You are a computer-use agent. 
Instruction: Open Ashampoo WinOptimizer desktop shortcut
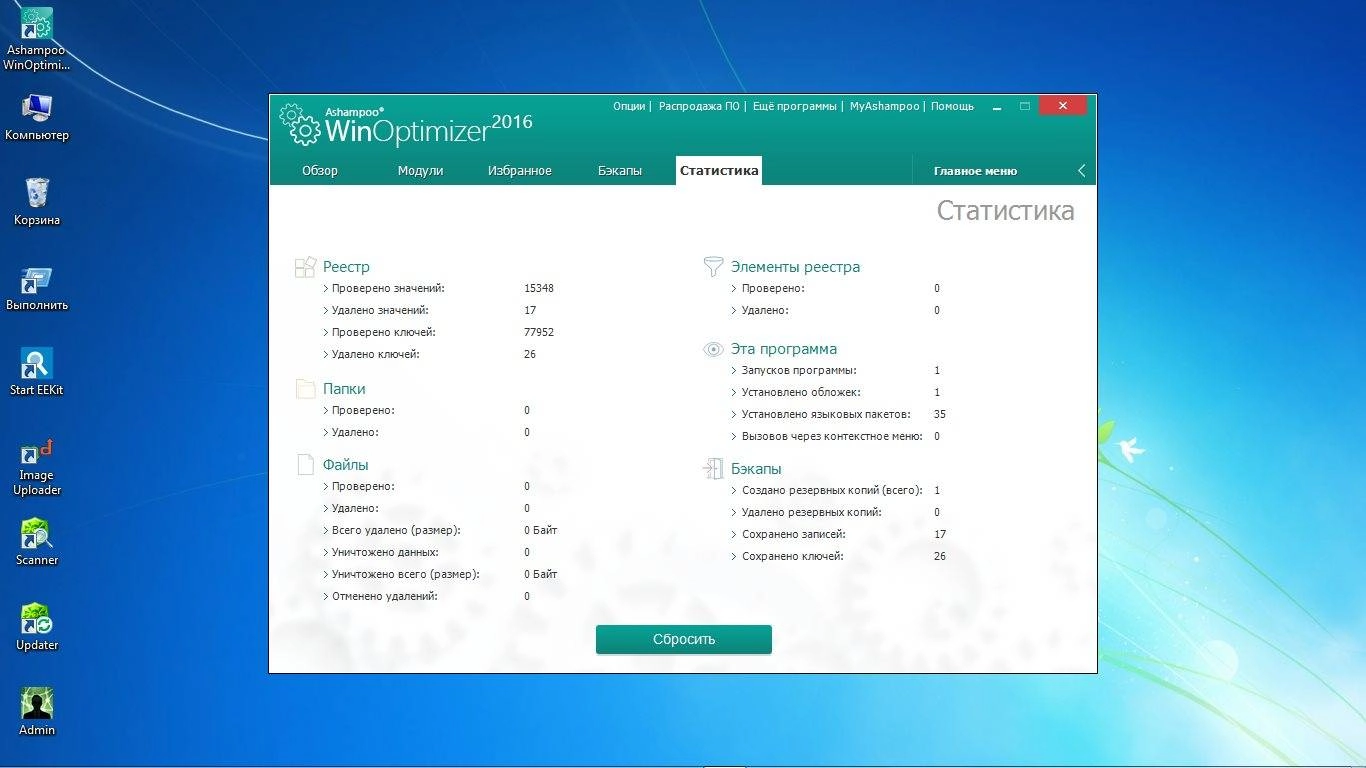(x=37, y=38)
